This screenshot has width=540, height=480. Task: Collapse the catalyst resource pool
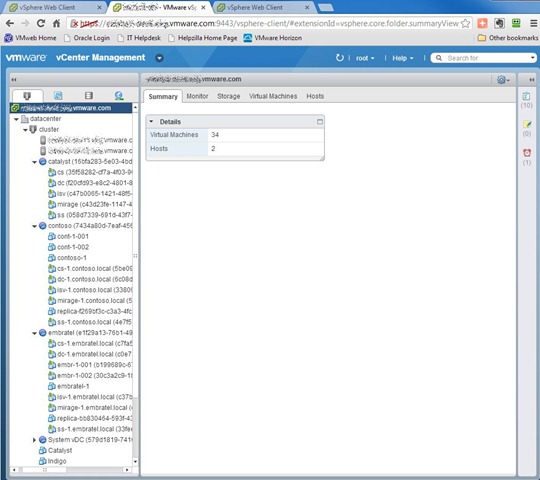[34, 162]
